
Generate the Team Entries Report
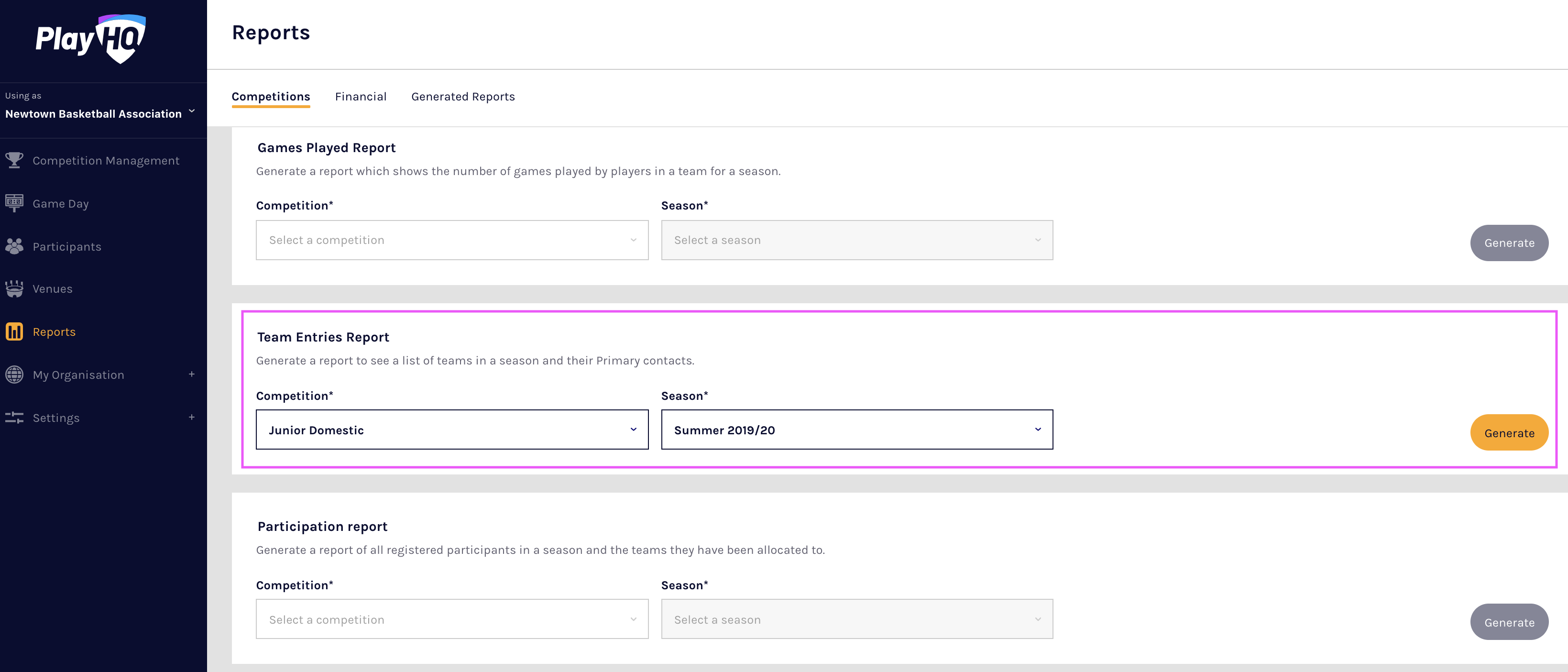[1508, 433]
